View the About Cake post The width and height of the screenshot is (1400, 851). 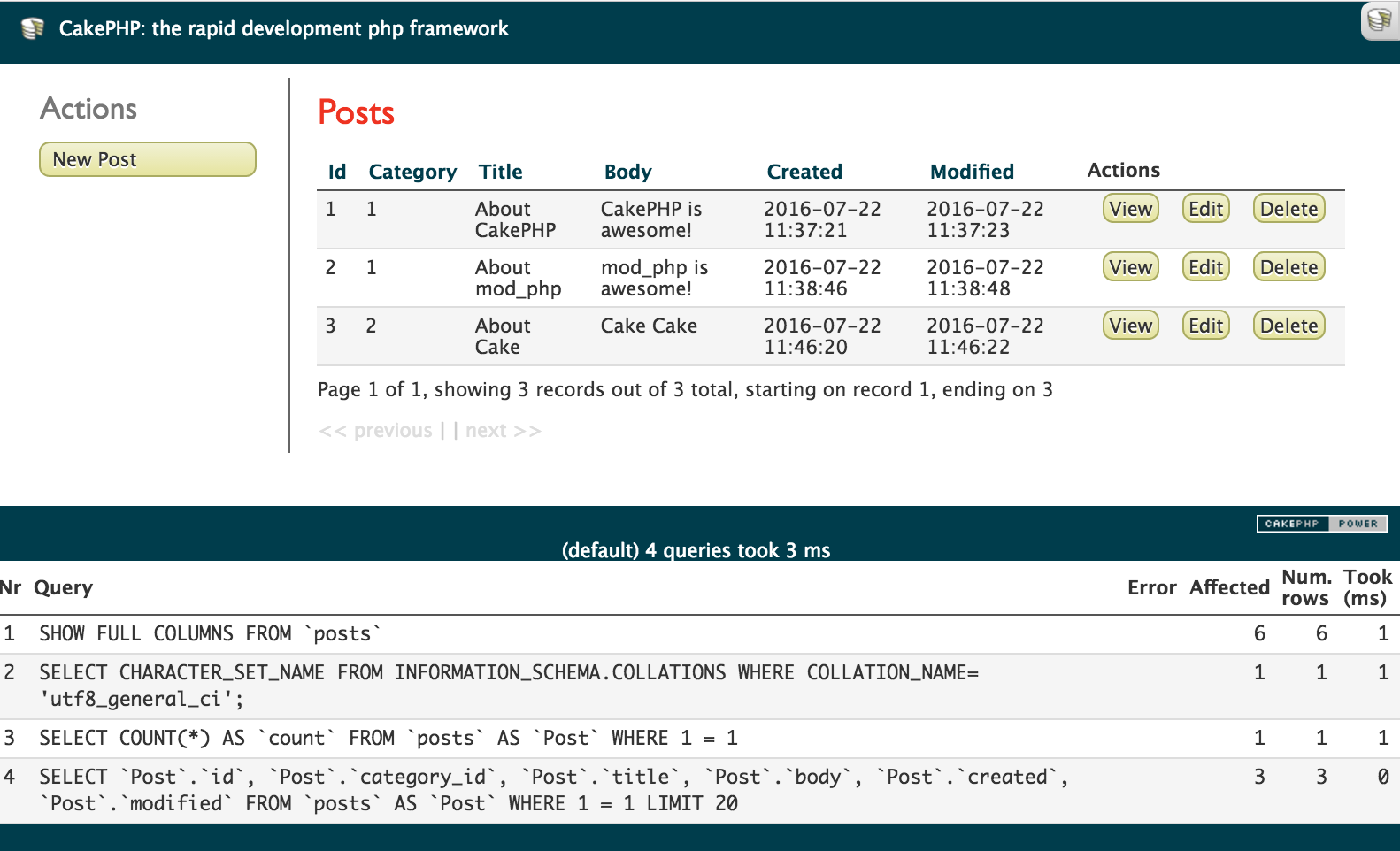pos(1131,326)
